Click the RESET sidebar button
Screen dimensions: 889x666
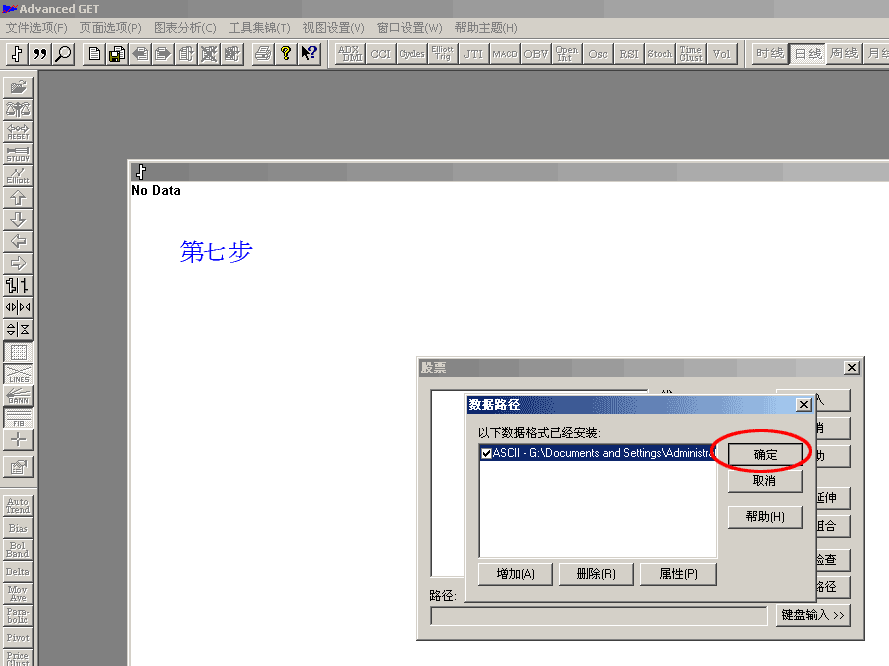18,131
